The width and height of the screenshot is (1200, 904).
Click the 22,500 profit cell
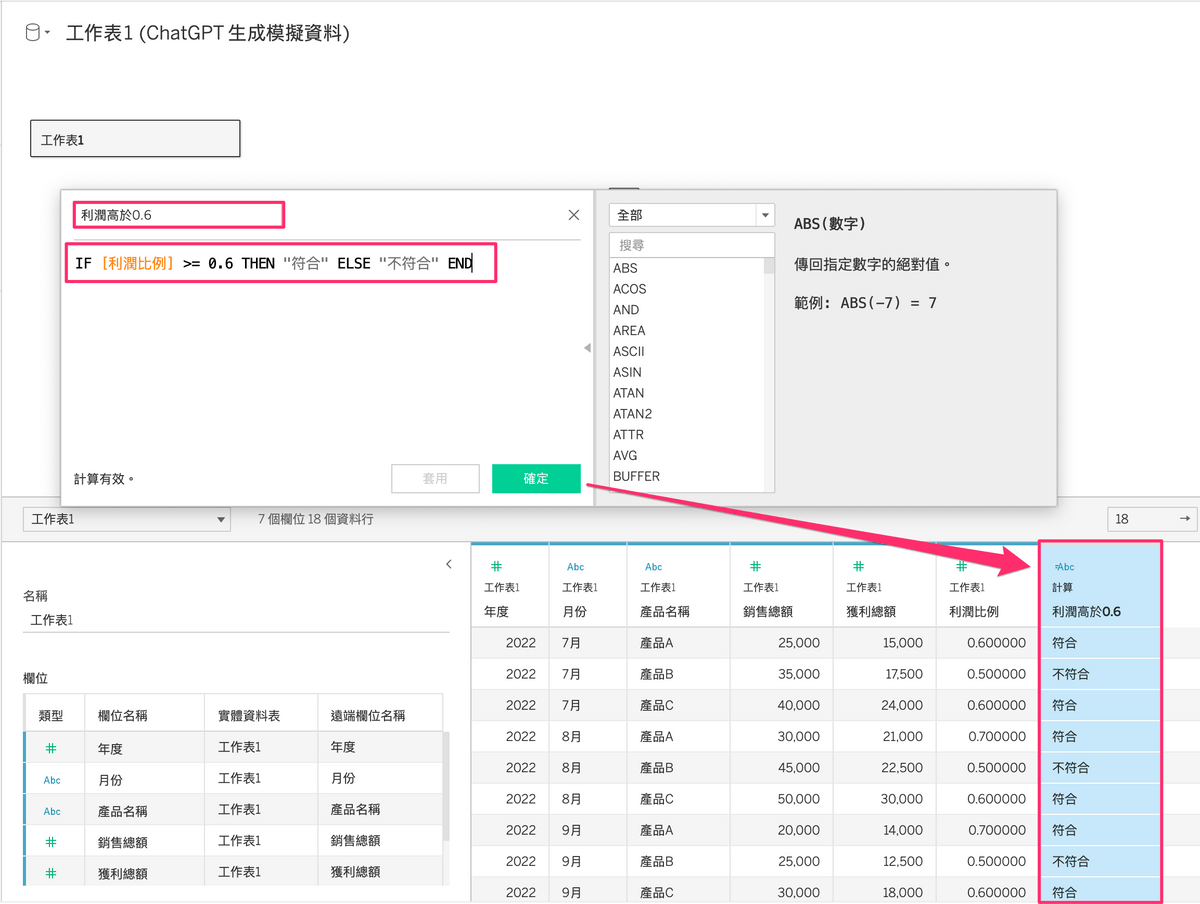884,767
